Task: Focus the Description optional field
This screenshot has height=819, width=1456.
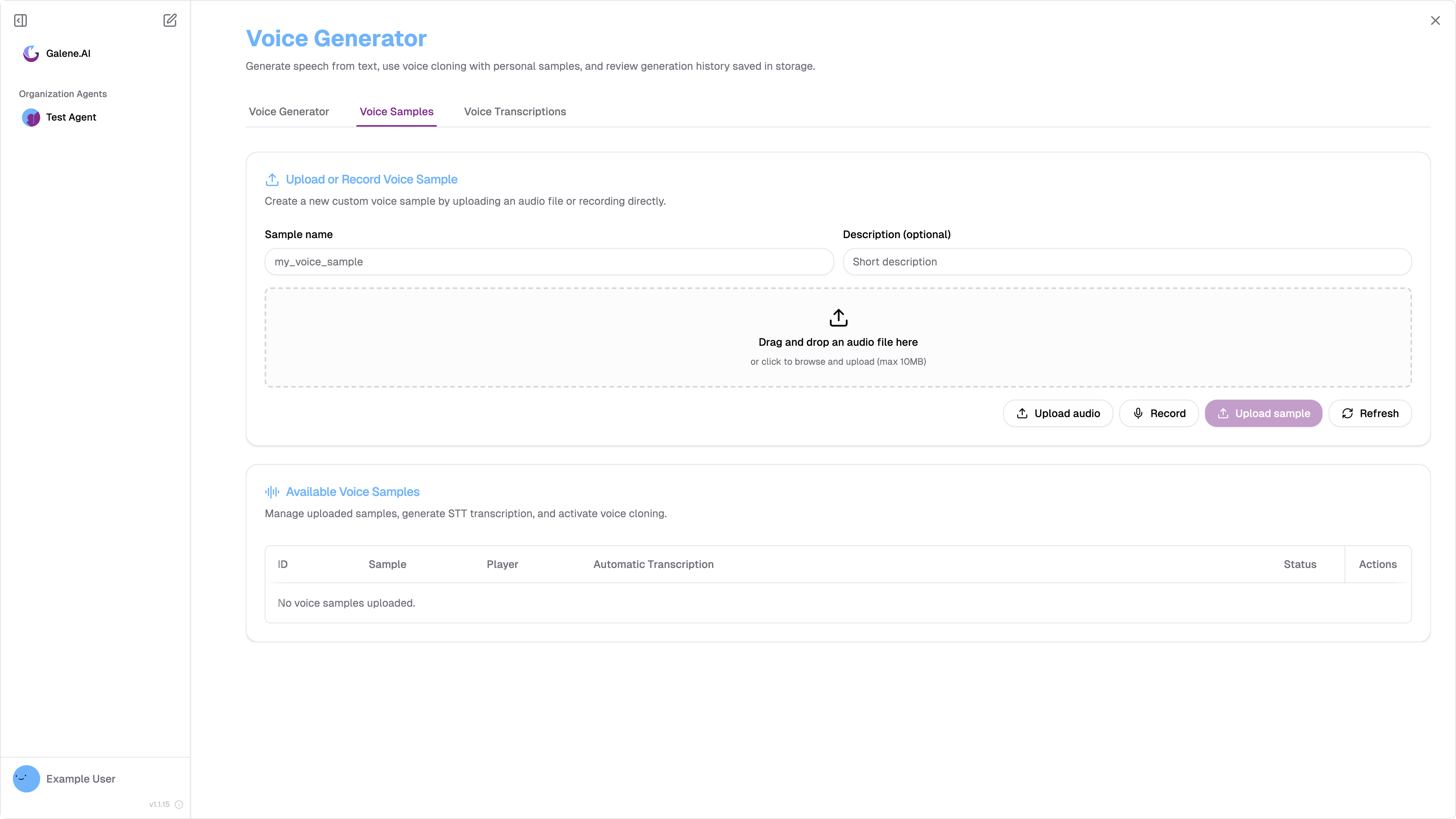Action: [1127, 262]
